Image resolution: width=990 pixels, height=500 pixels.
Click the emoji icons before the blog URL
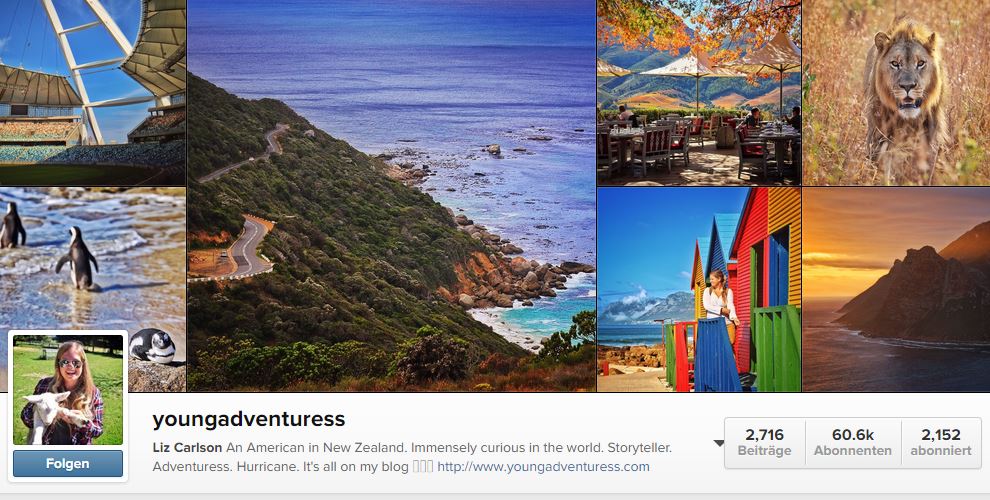[x=422, y=467]
